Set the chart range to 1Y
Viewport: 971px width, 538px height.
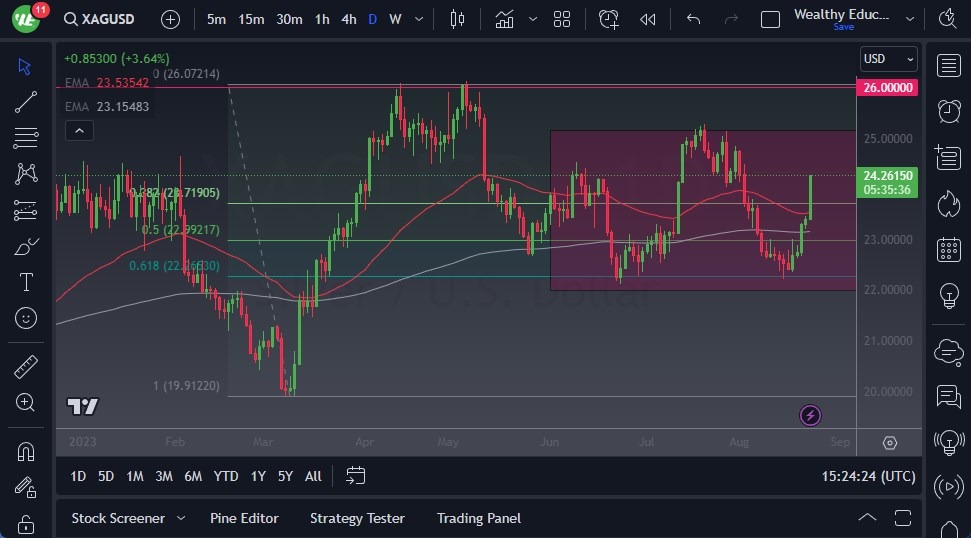pos(258,476)
